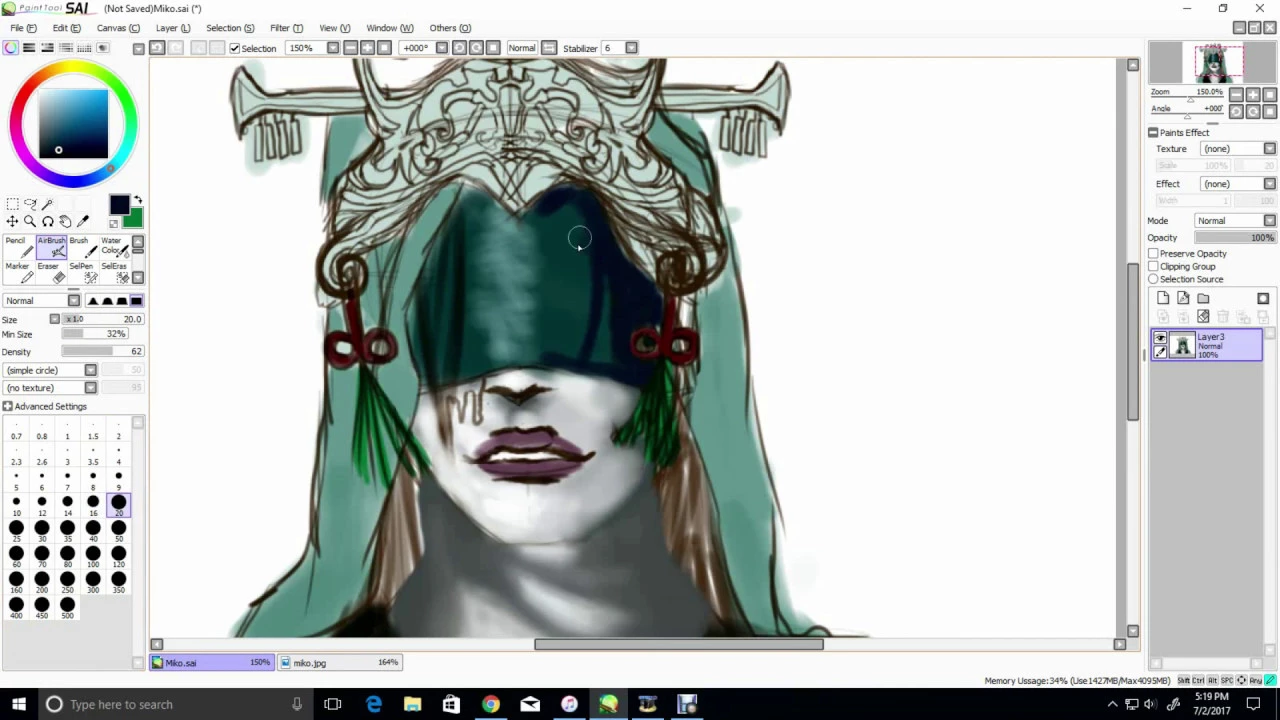Select the zoom magnifier tool

(x=30, y=222)
